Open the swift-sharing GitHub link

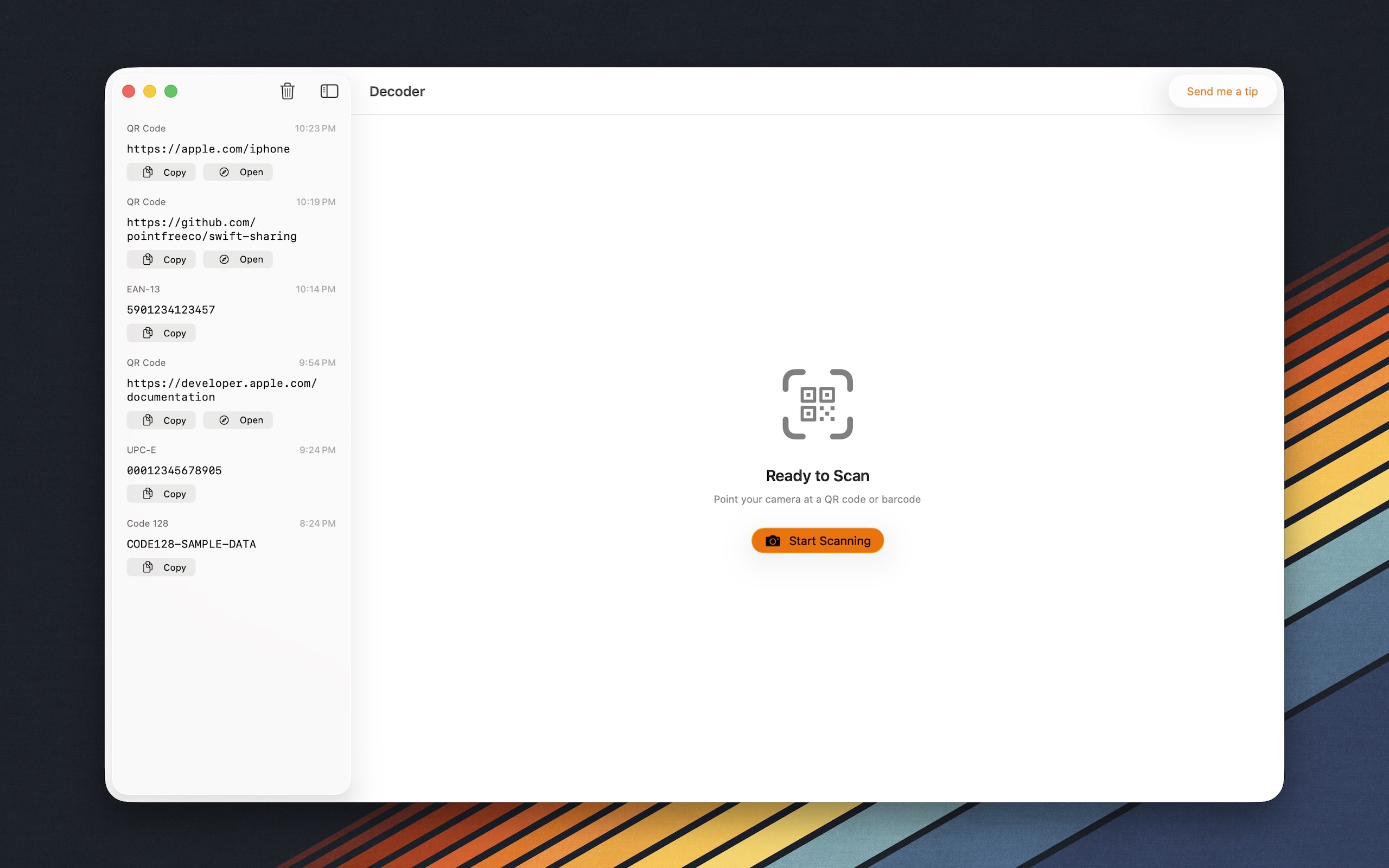(238, 259)
